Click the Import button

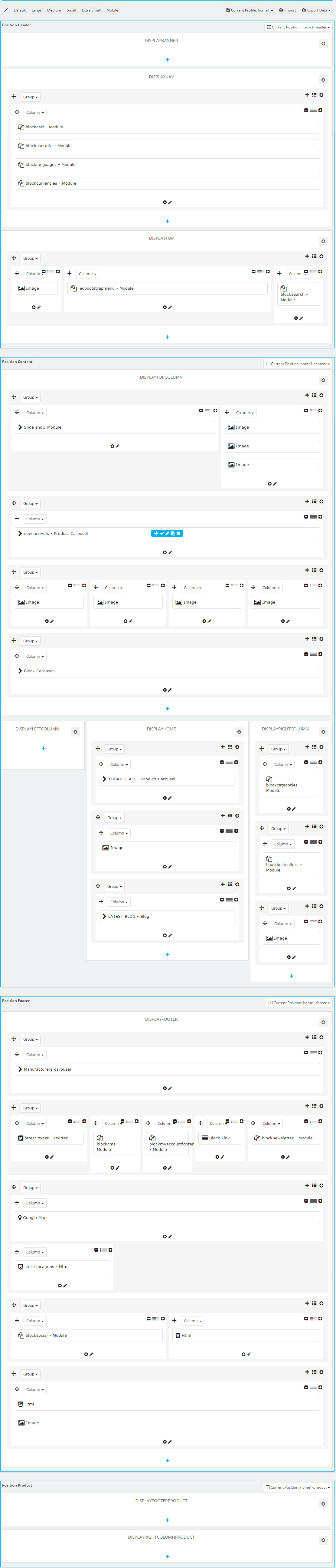(287, 10)
